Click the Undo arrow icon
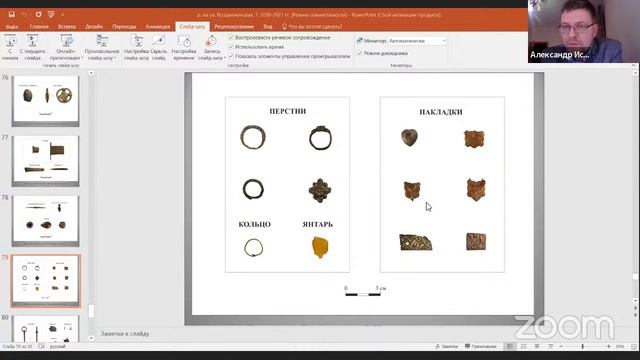 24,14
